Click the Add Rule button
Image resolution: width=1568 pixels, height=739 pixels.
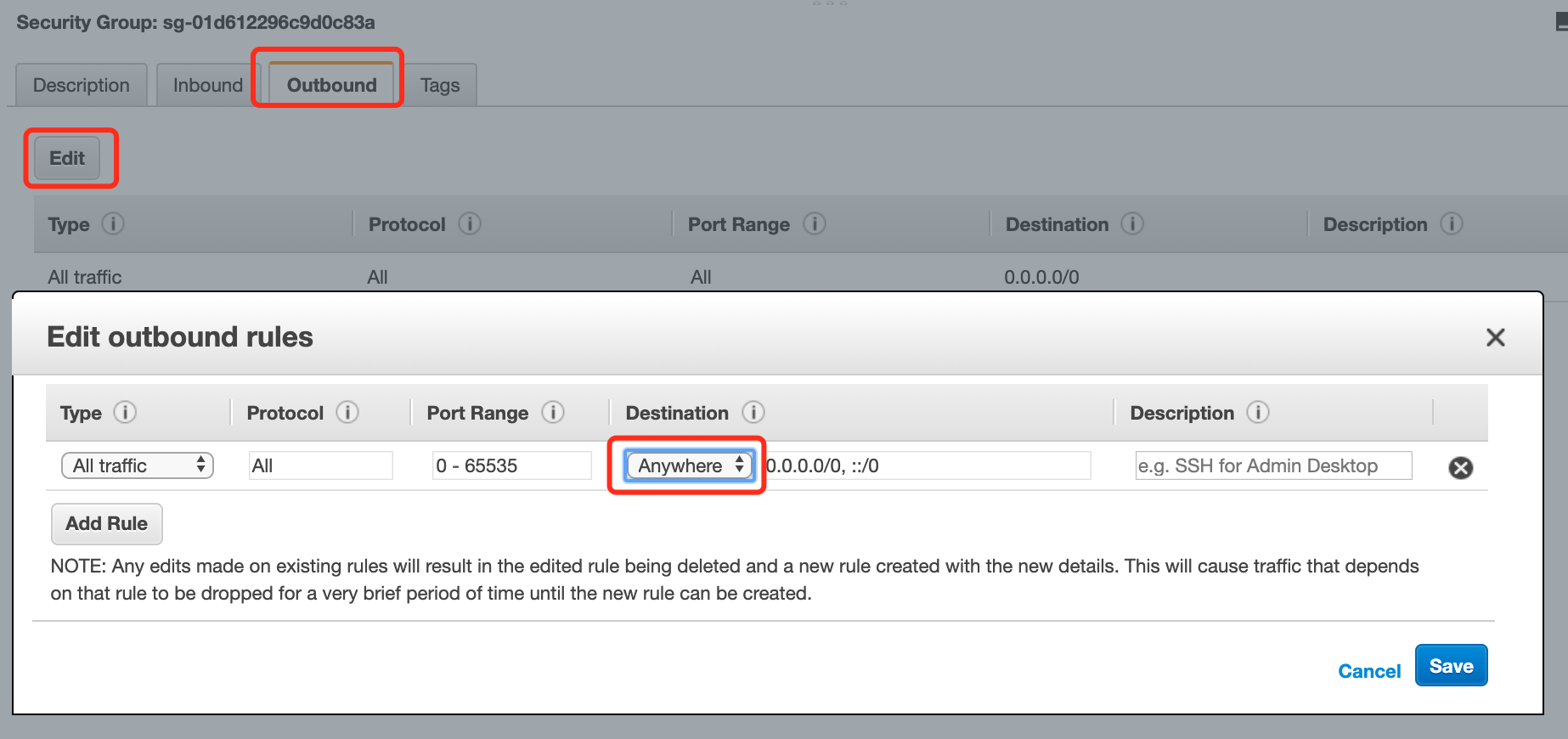(107, 524)
